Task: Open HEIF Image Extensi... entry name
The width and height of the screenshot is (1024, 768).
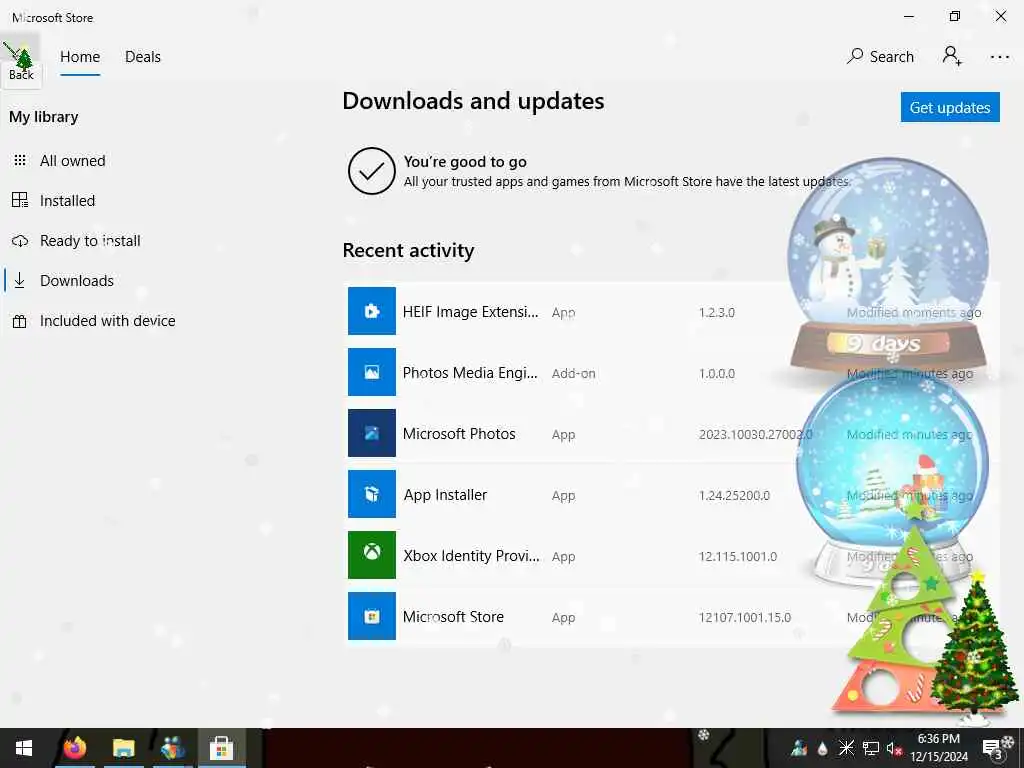Action: pos(470,312)
